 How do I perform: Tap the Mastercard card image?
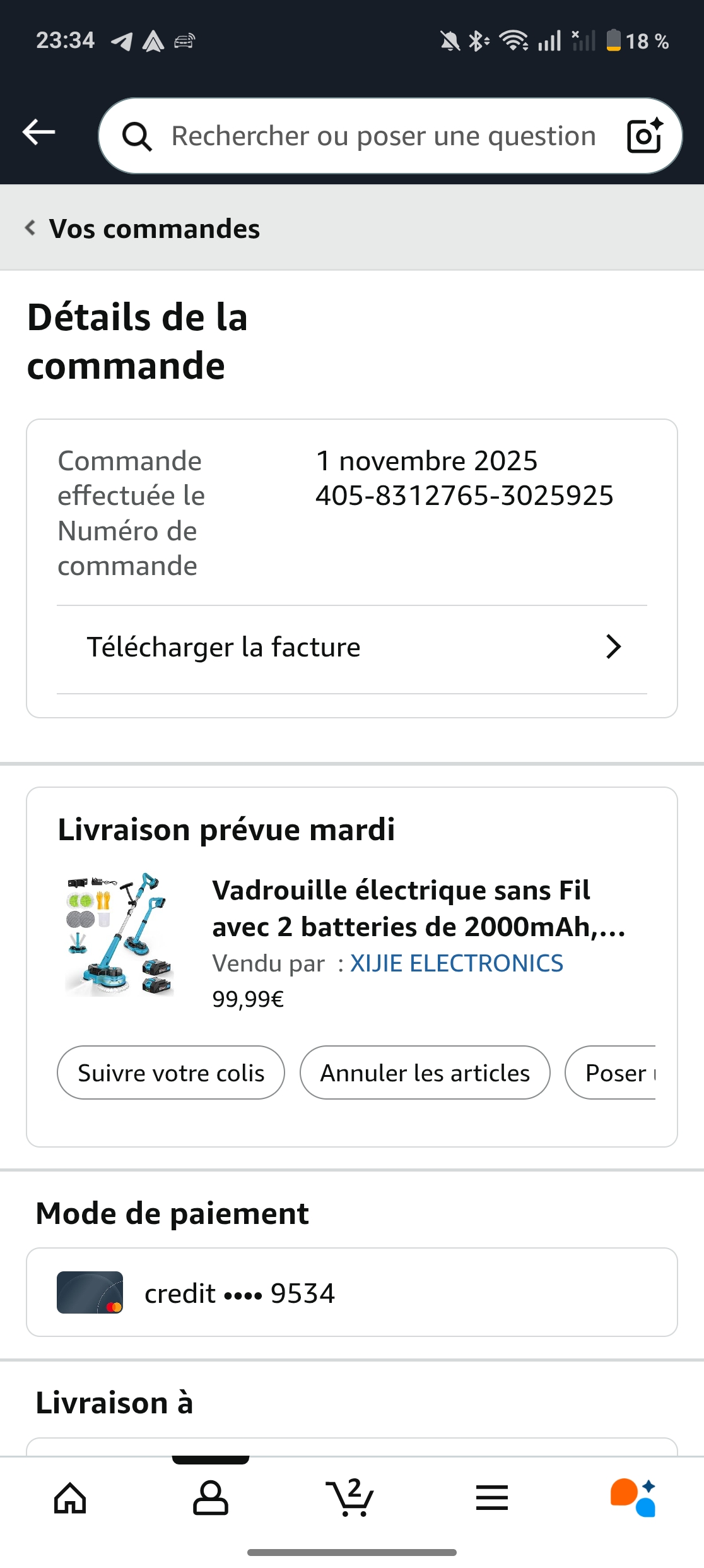(90, 1292)
